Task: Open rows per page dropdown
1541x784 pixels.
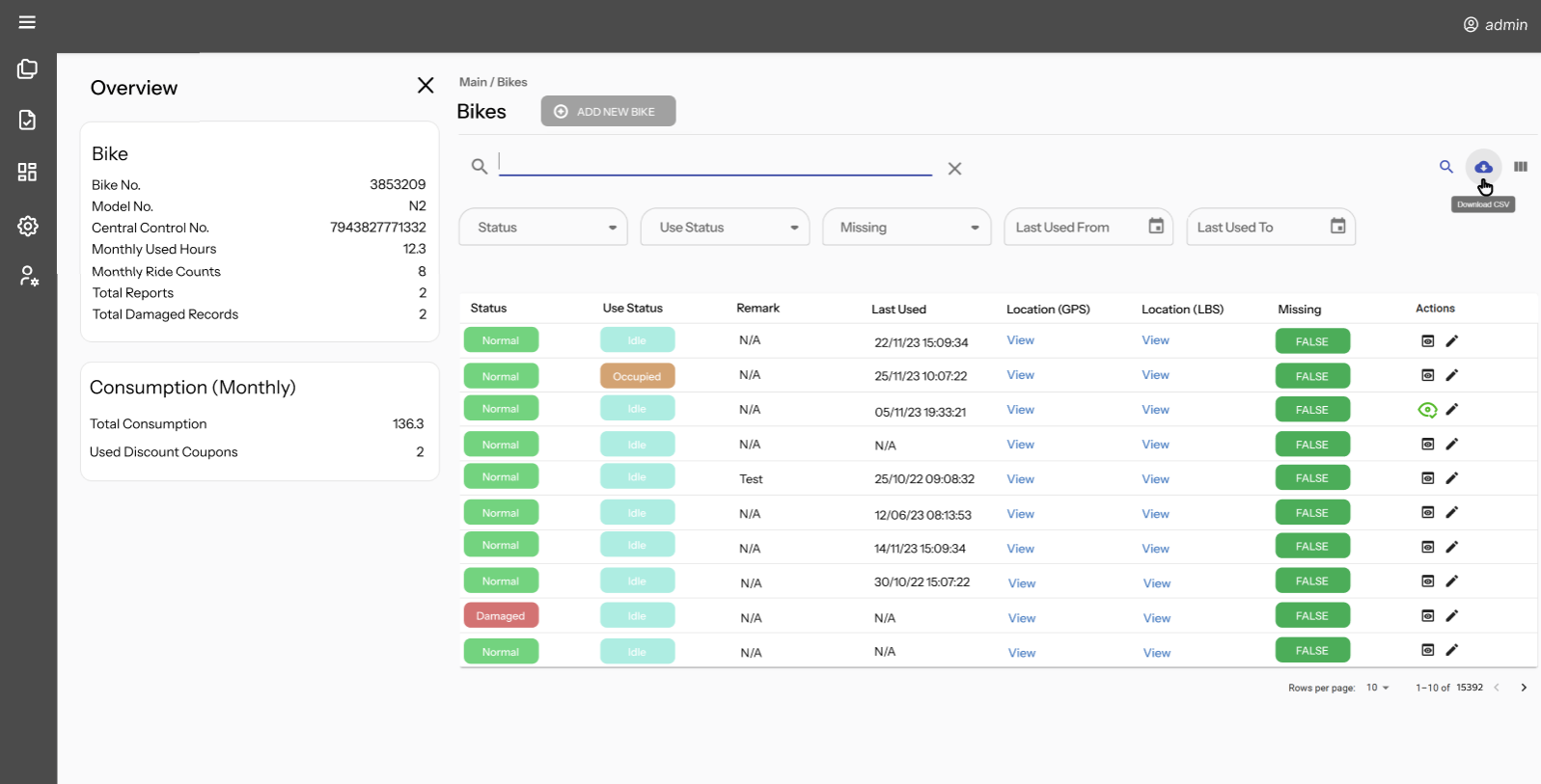Action: [1377, 688]
